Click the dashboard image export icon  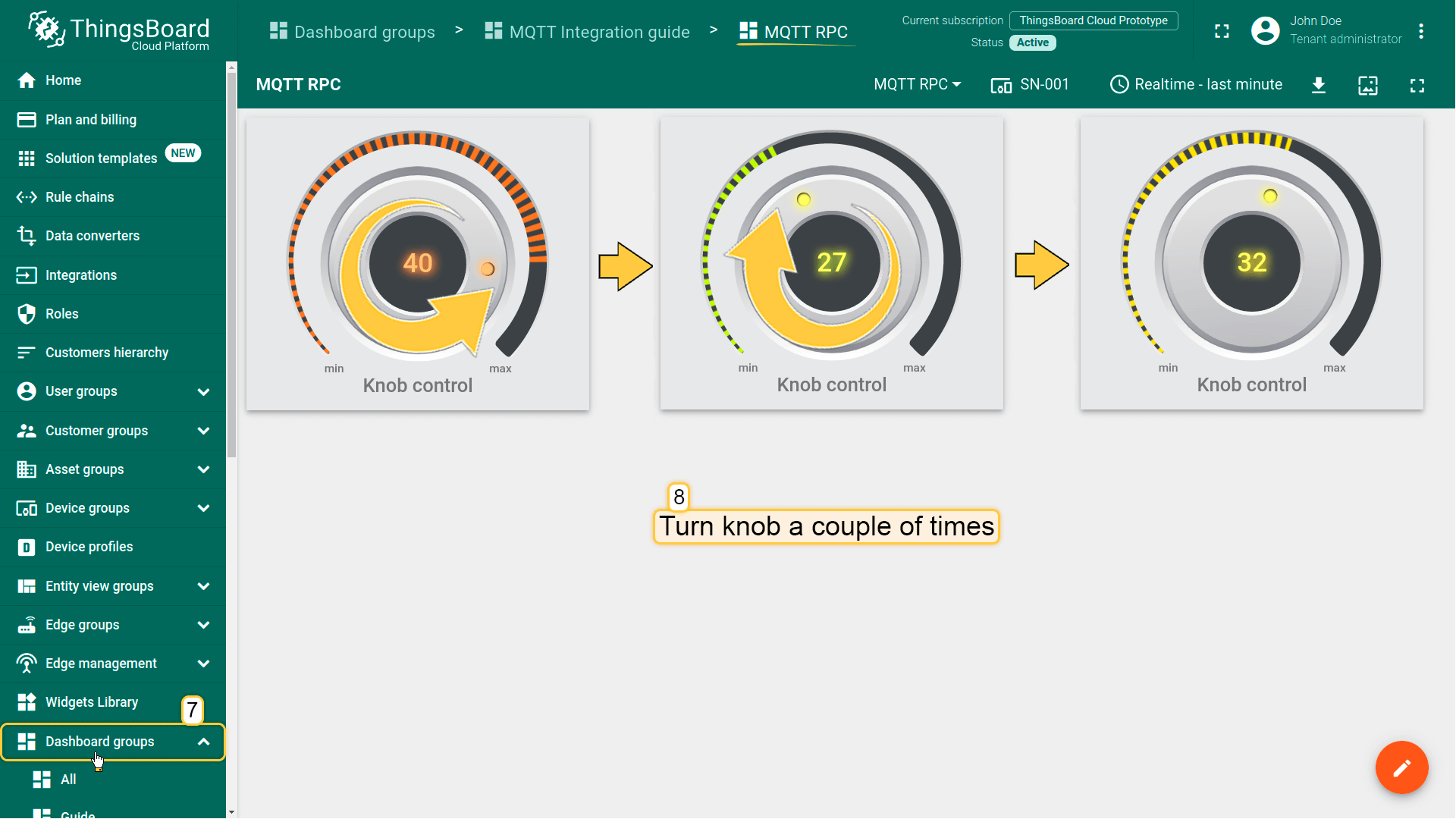[x=1367, y=85]
